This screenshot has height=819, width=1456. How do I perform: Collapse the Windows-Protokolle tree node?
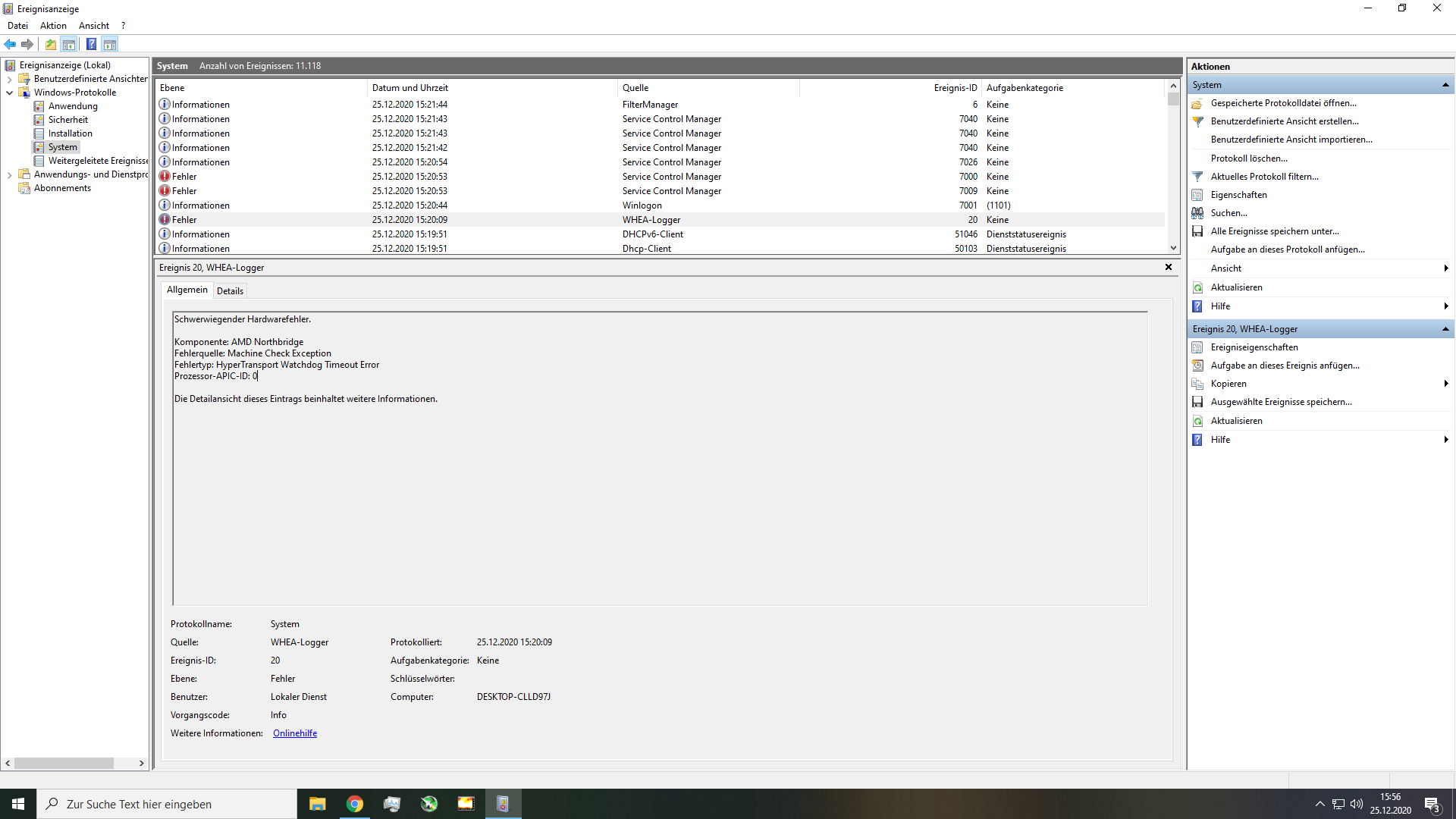pos(9,93)
